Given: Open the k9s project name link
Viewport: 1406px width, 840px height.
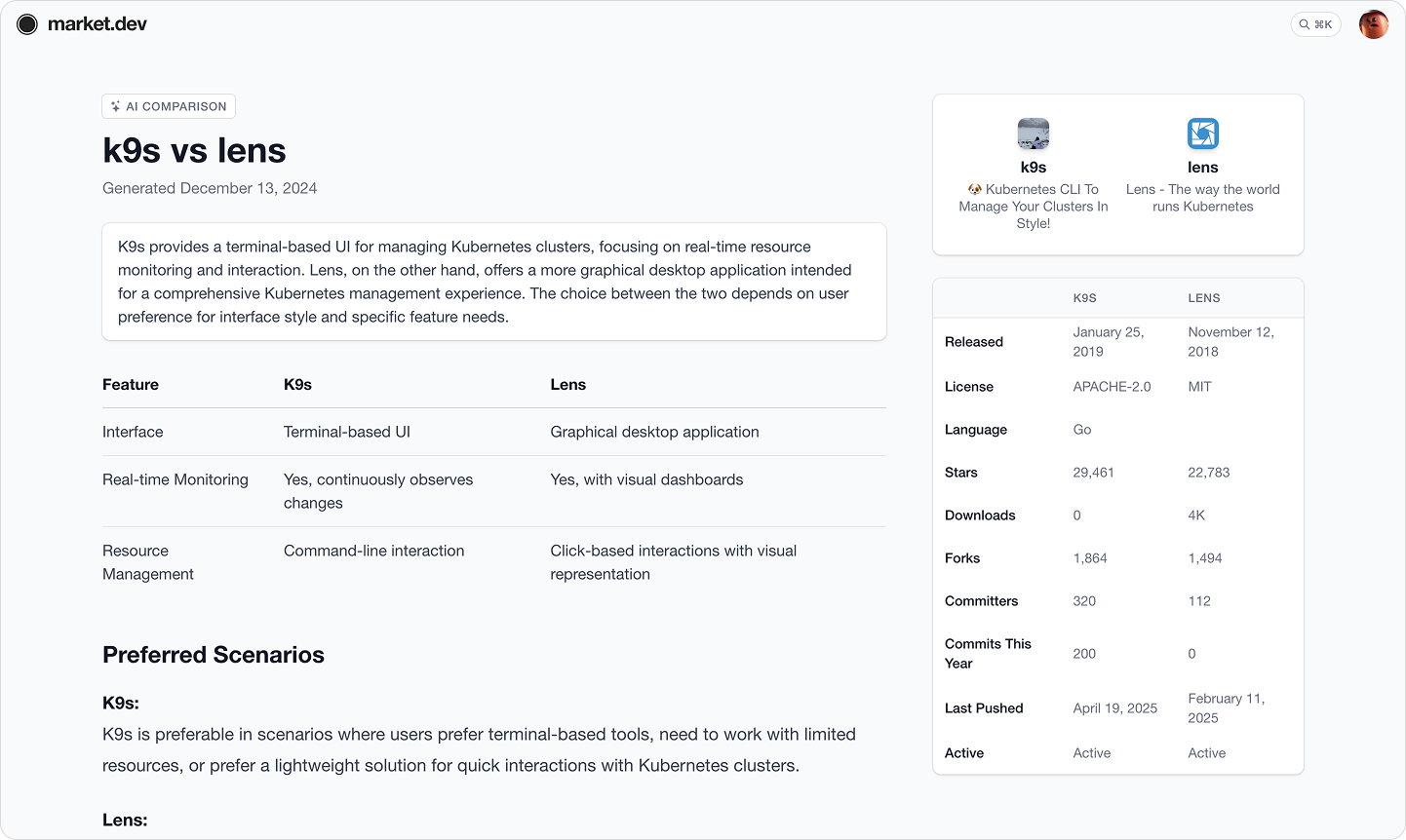Looking at the screenshot, I should [x=1034, y=168].
